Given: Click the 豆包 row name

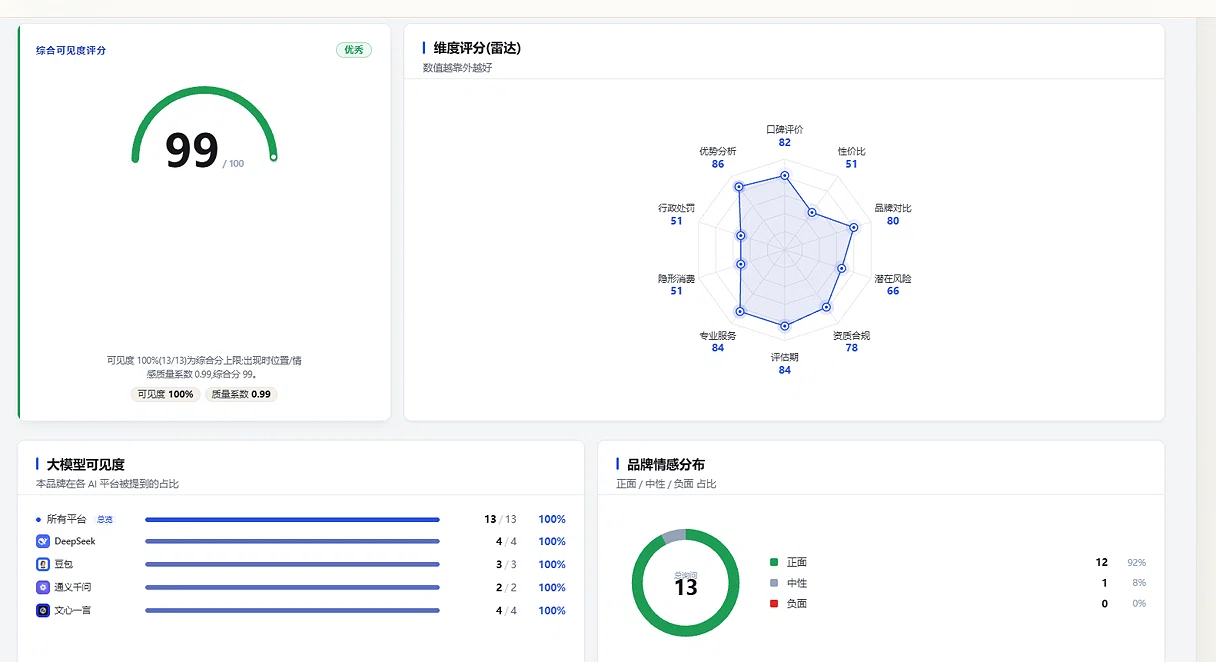Looking at the screenshot, I should tap(64, 564).
